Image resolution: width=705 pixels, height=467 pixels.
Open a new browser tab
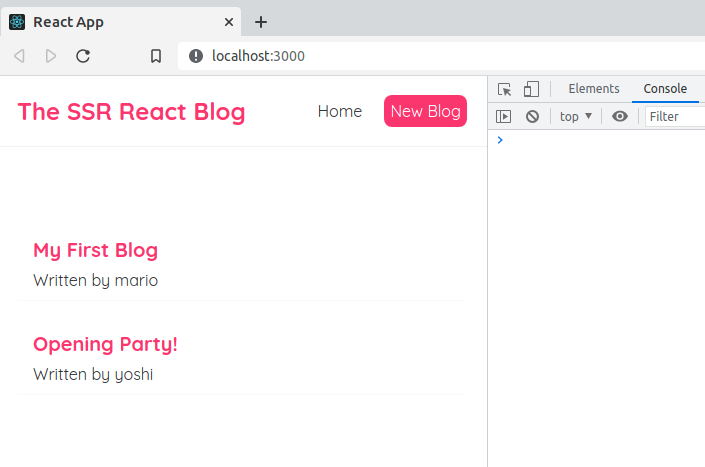pyautogui.click(x=261, y=22)
